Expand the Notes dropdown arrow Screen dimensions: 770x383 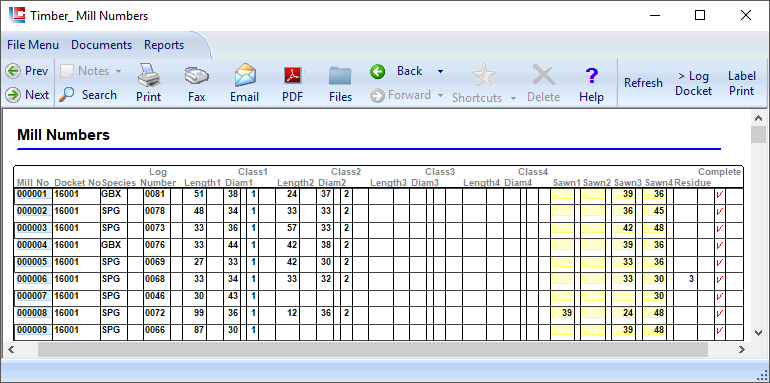click(118, 72)
